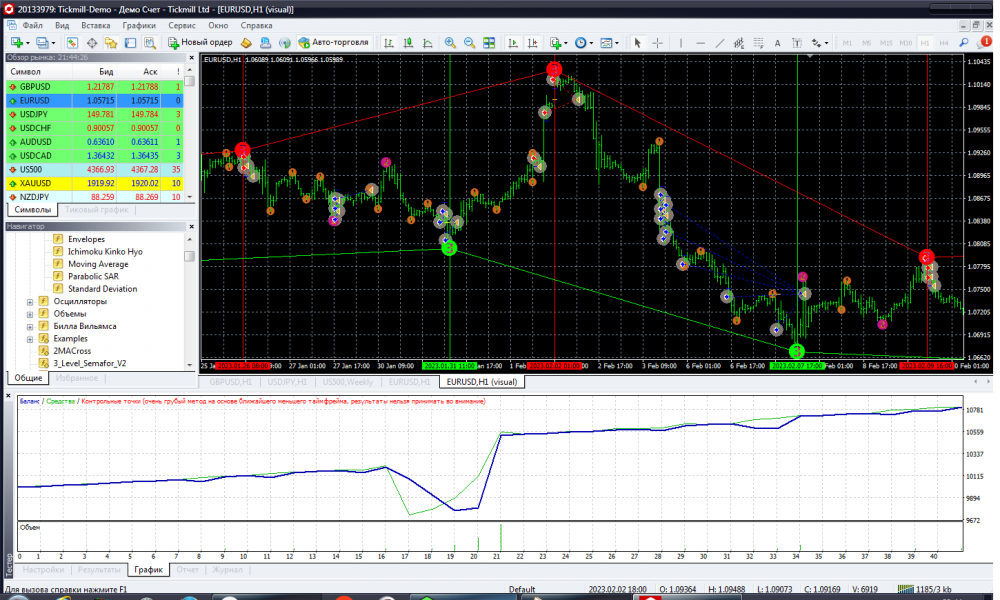Select the crosshair tool
Image resolution: width=1000 pixels, height=600 pixels.
(658, 43)
